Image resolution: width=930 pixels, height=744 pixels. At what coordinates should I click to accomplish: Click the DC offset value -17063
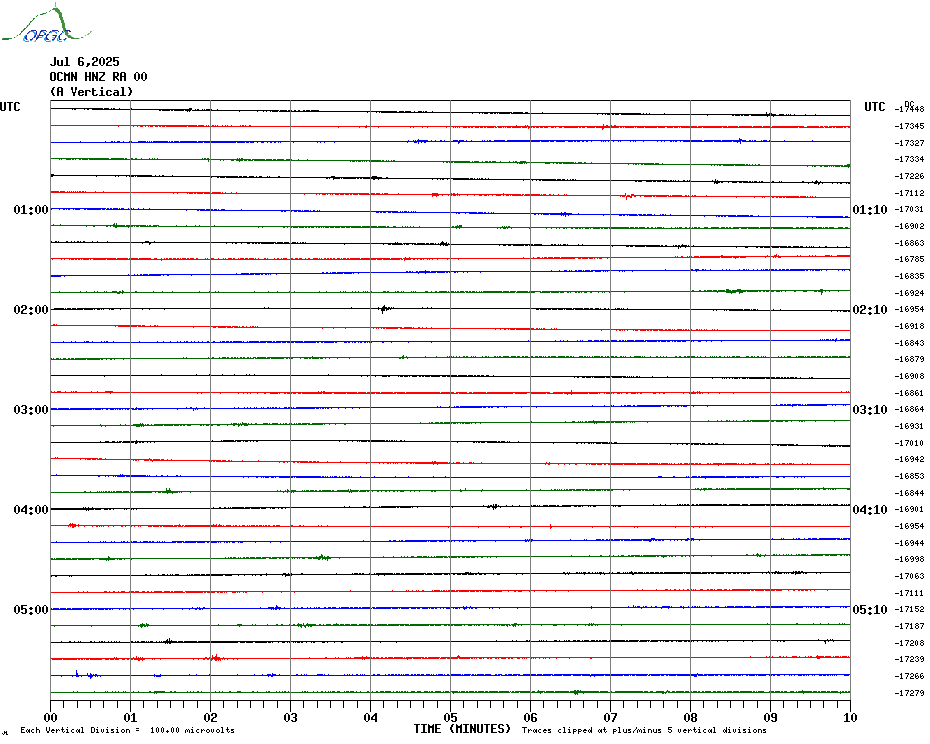point(909,576)
